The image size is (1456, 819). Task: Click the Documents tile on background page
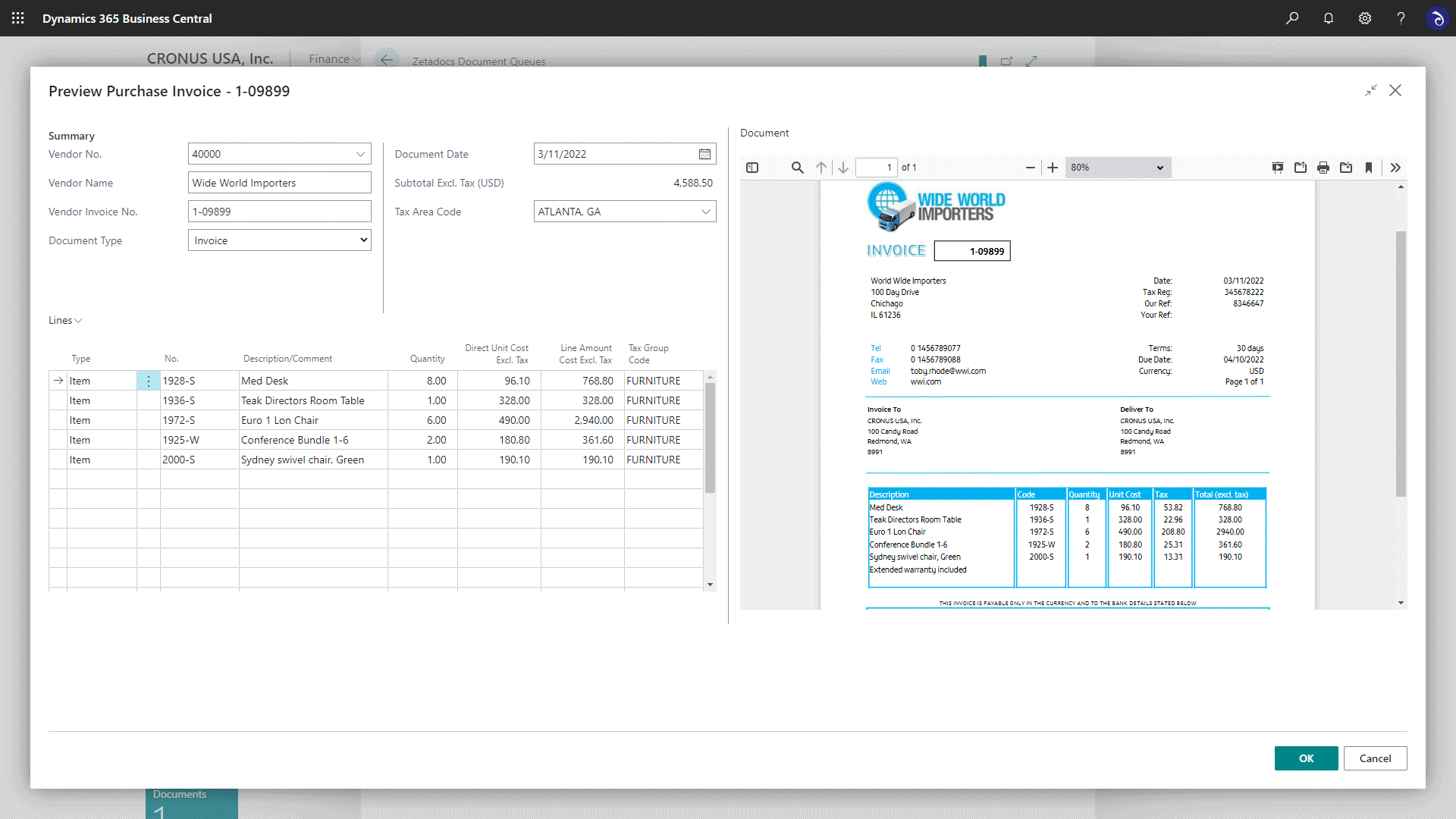click(192, 803)
